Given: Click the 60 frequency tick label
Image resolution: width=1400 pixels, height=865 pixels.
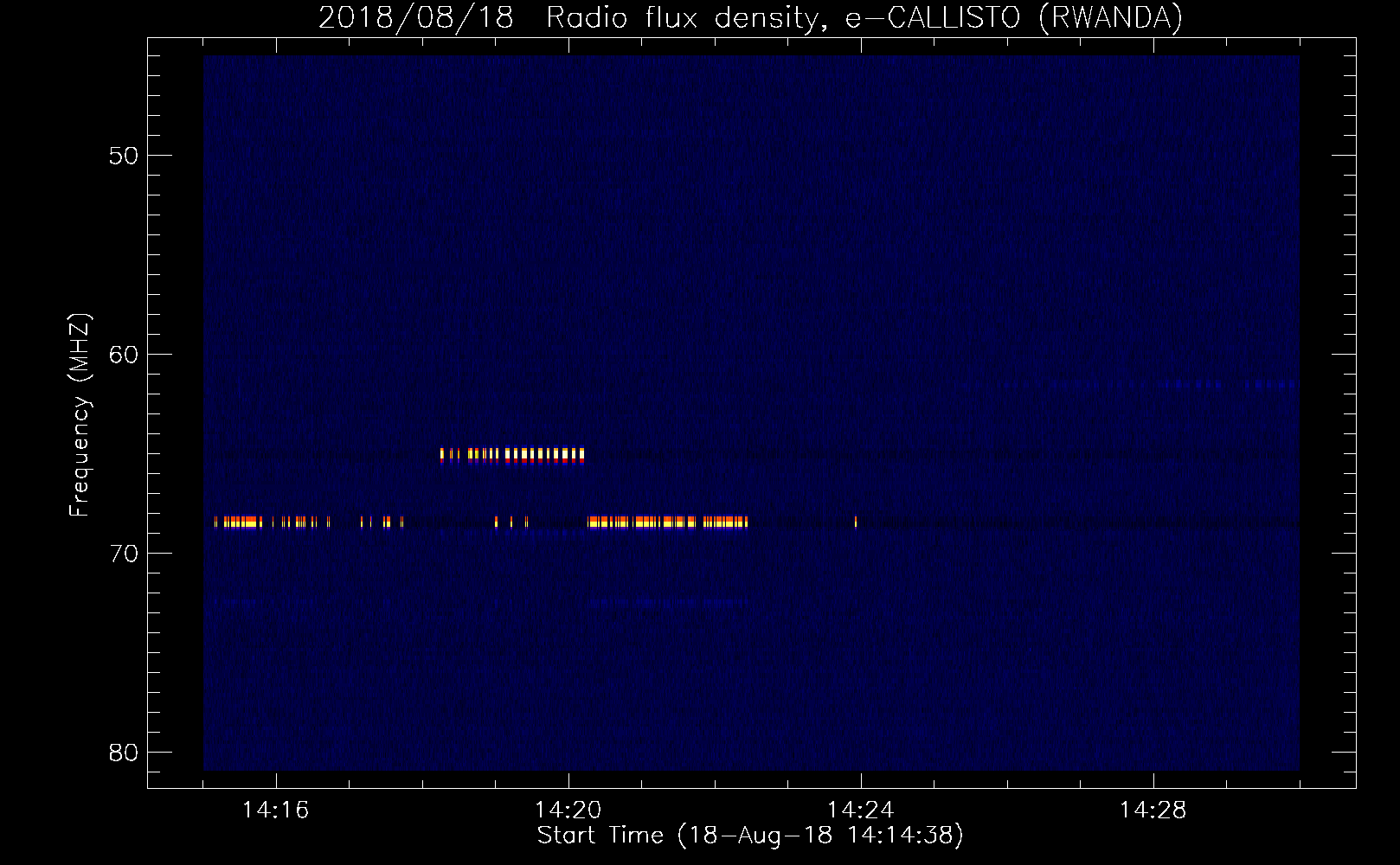Looking at the screenshot, I should pos(124,355).
